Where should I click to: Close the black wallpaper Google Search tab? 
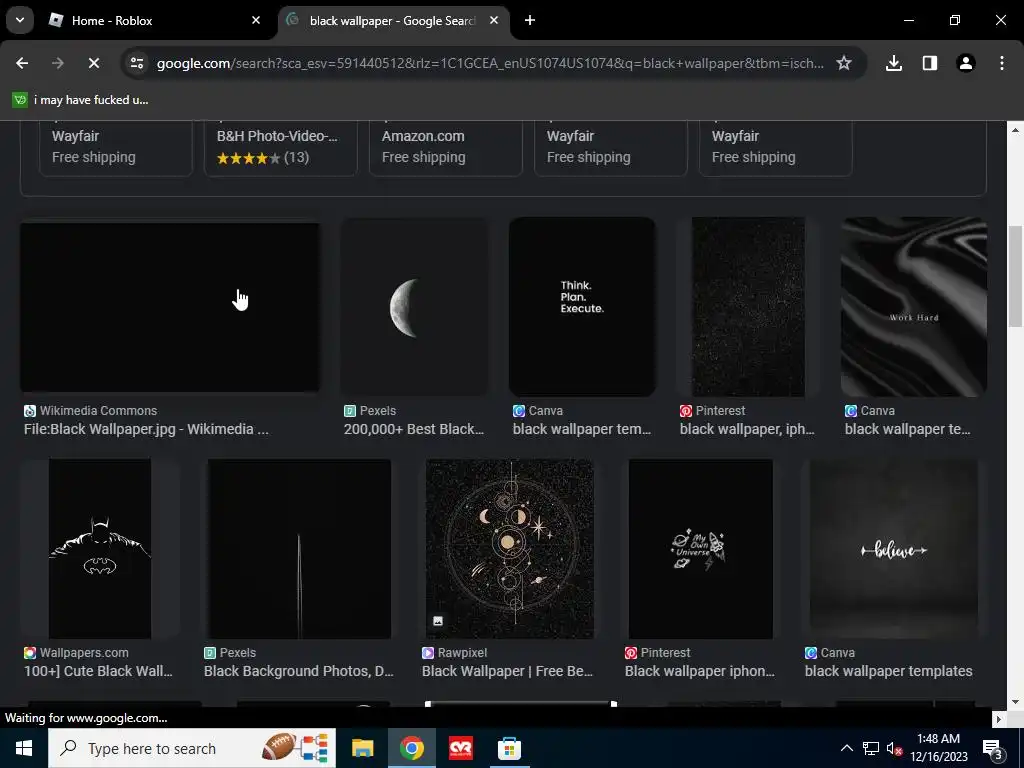(494, 20)
